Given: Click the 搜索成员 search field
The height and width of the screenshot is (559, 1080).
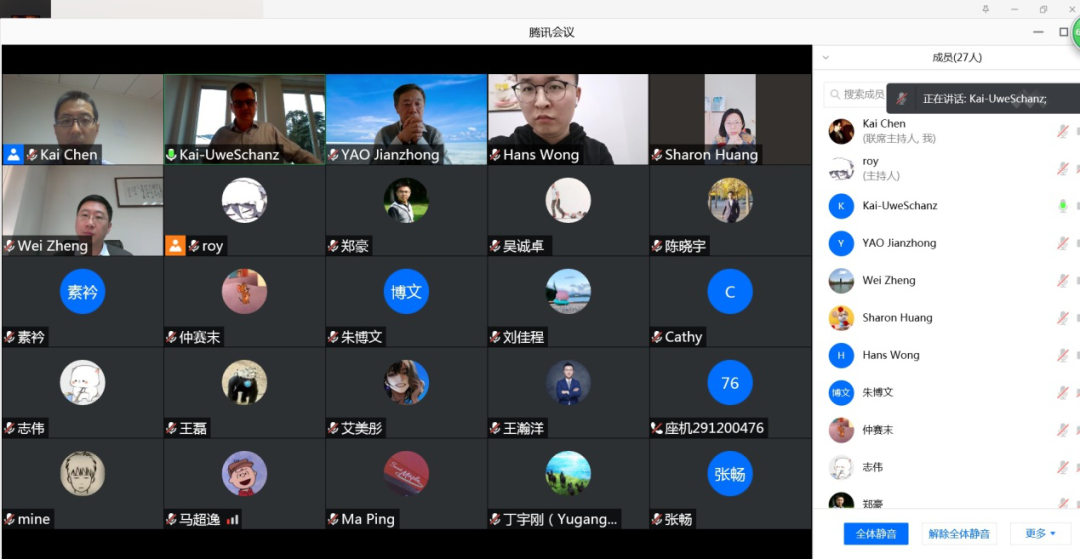Looking at the screenshot, I should (x=860, y=94).
